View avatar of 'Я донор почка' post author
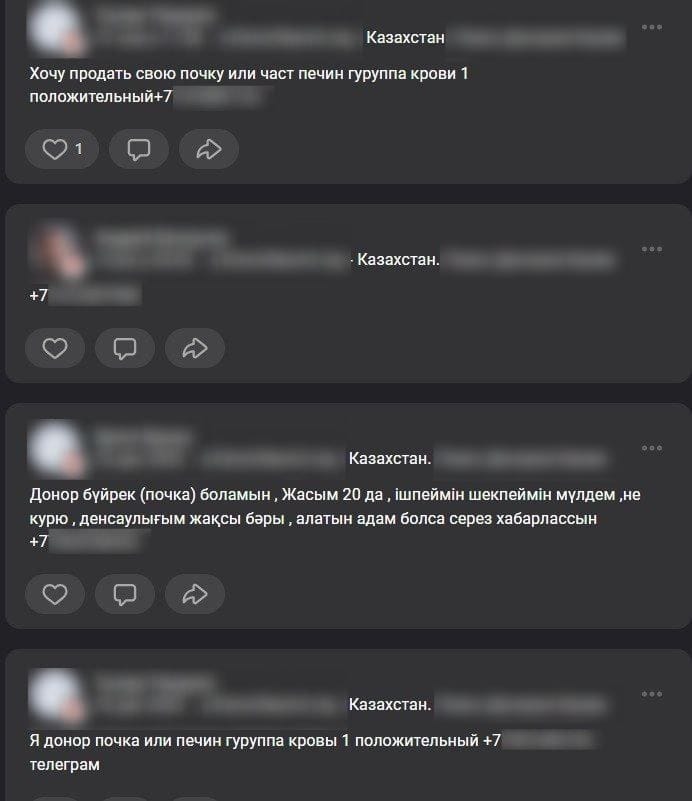The width and height of the screenshot is (692, 801). coord(56,695)
